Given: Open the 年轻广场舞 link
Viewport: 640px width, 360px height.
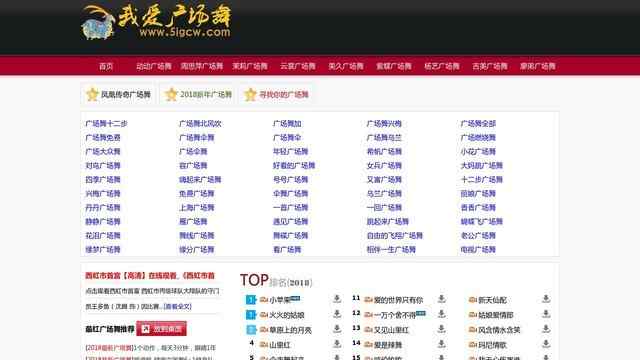Looking at the screenshot, I should (290, 151).
